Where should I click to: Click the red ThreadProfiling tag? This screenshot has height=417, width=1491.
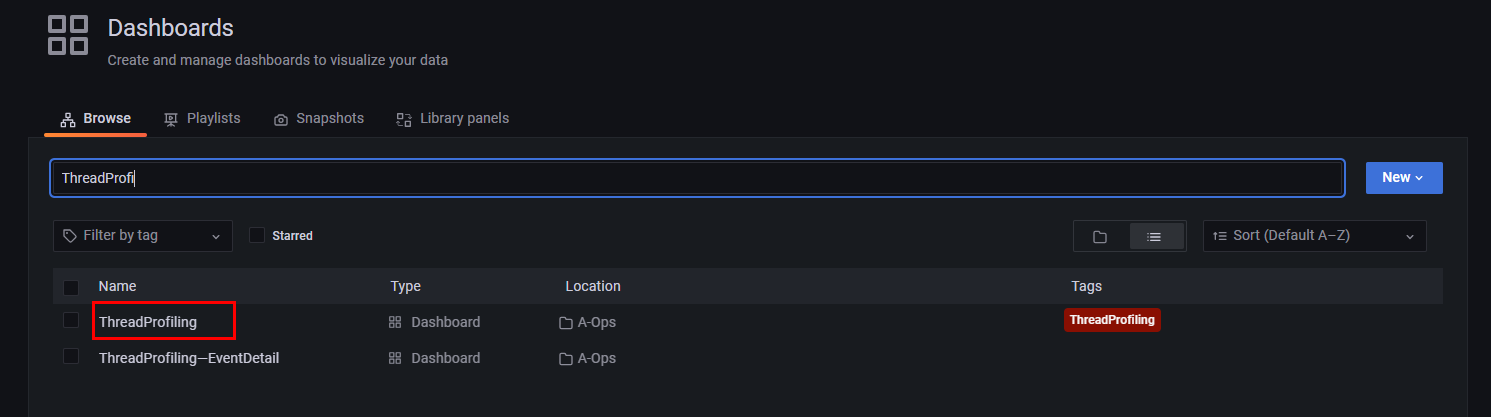click(1112, 320)
